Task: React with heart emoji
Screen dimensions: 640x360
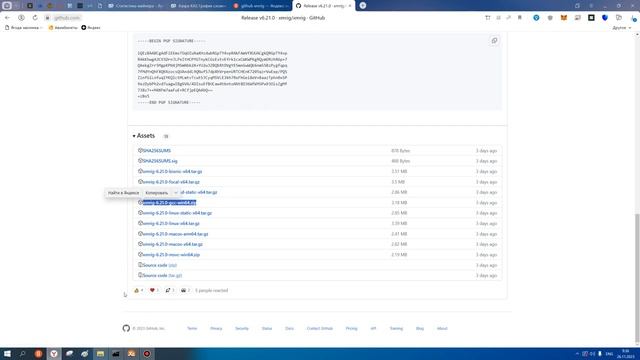Action: click(x=154, y=290)
